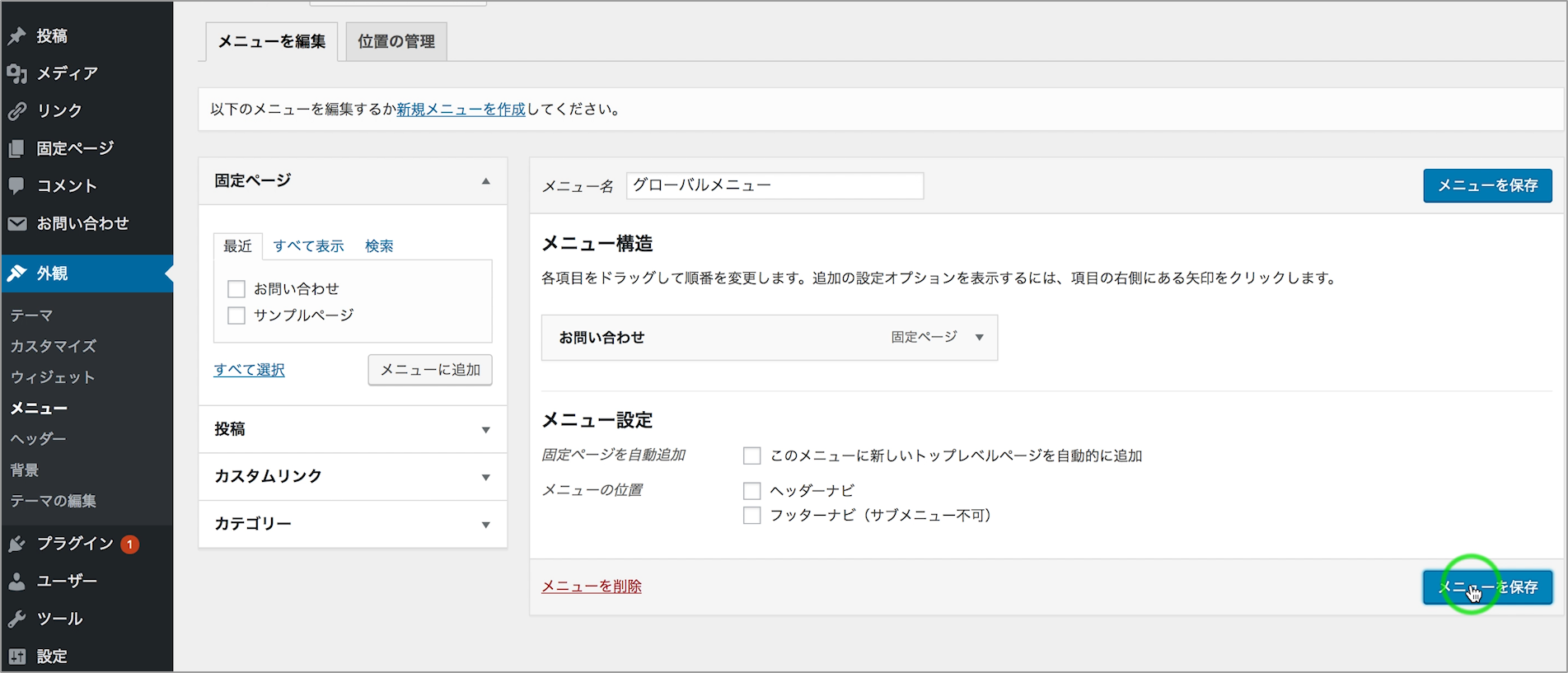This screenshot has height=673, width=1568.
Task: Select the 最近 tab
Action: tap(237, 246)
